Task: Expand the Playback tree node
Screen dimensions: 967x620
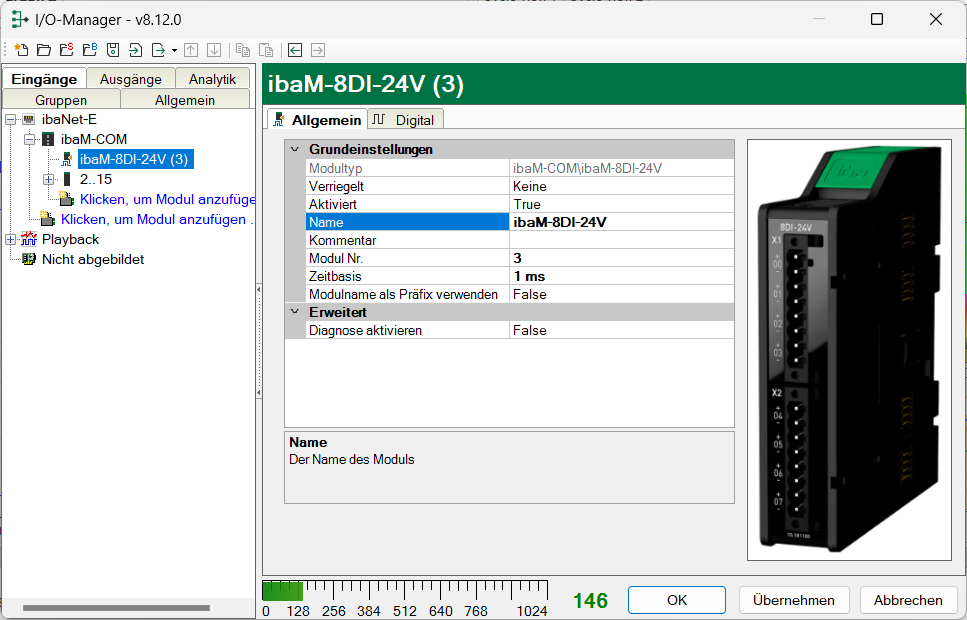Action: coord(10,239)
